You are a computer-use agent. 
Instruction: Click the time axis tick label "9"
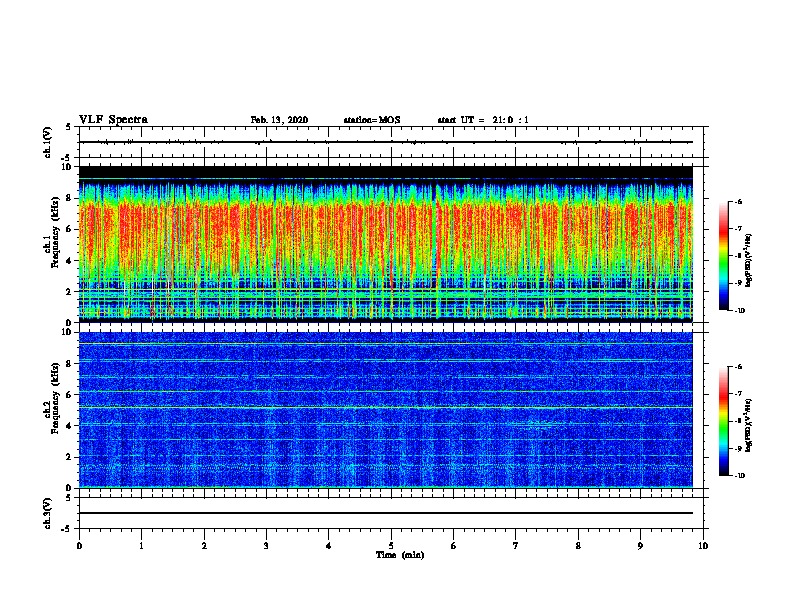point(640,546)
